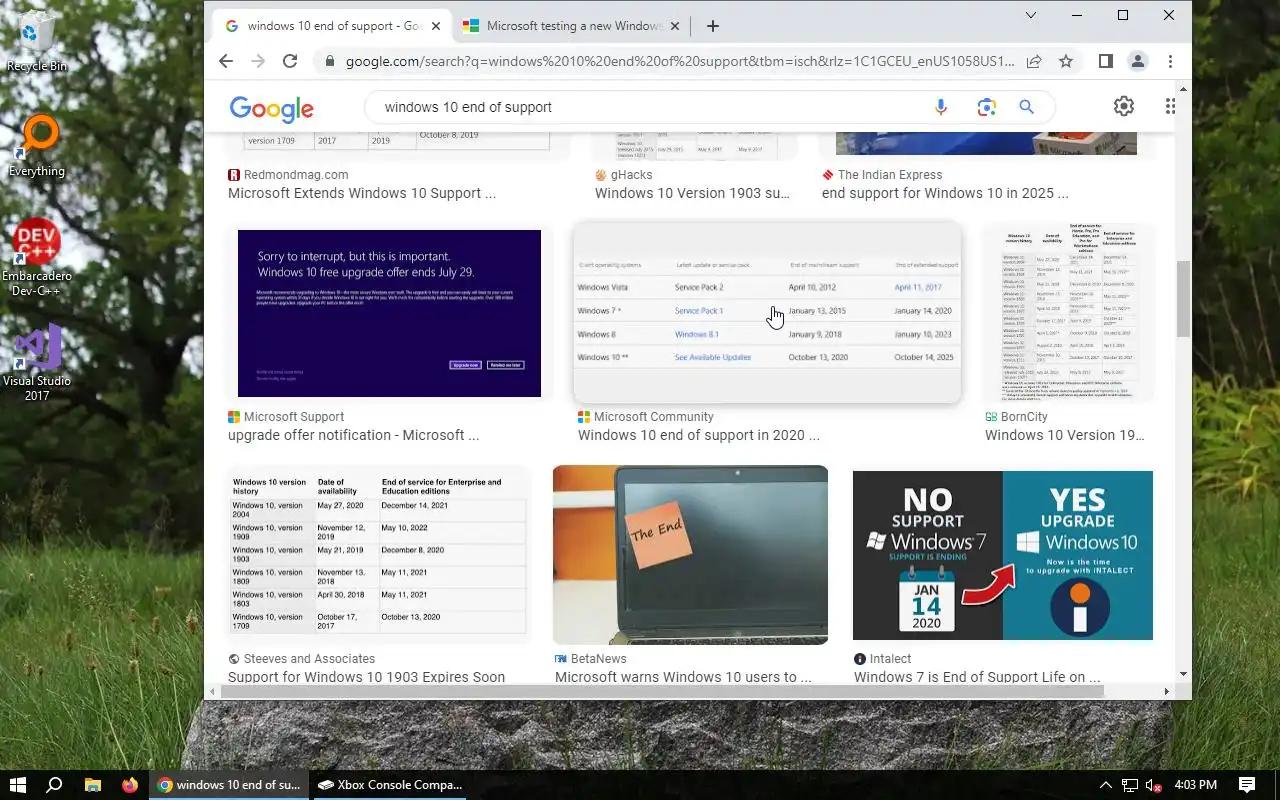This screenshot has height=800, width=1280.
Task: Open 'Microsoft warns Windows 10 users to' link
Action: click(x=683, y=677)
